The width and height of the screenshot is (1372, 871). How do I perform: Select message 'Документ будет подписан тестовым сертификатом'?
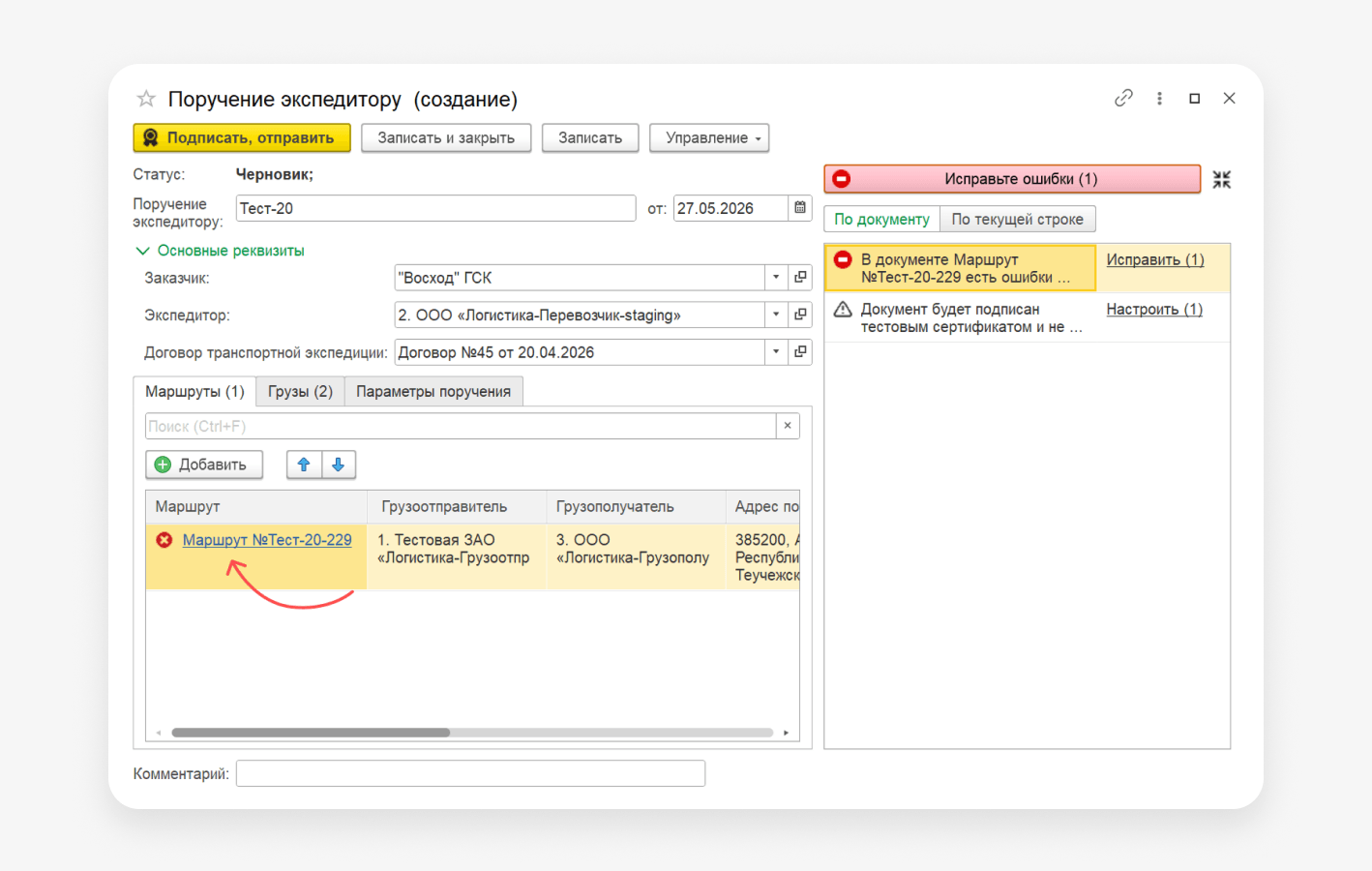click(960, 317)
